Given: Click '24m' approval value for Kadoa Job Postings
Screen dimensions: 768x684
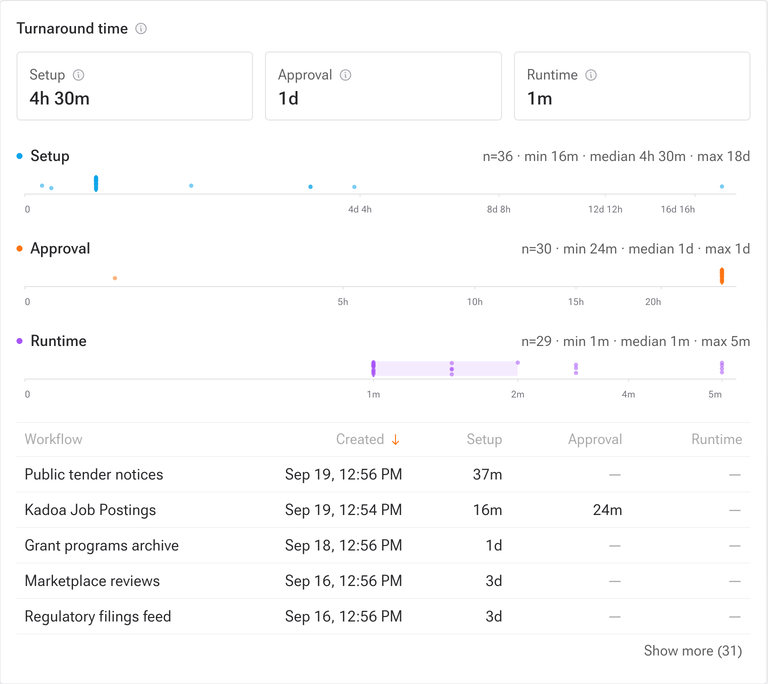Looking at the screenshot, I should point(607,510).
